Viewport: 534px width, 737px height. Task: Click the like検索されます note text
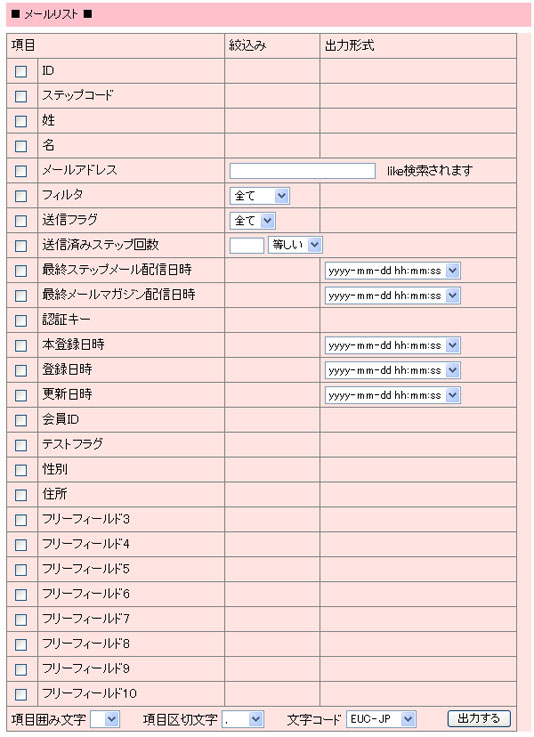[430, 171]
